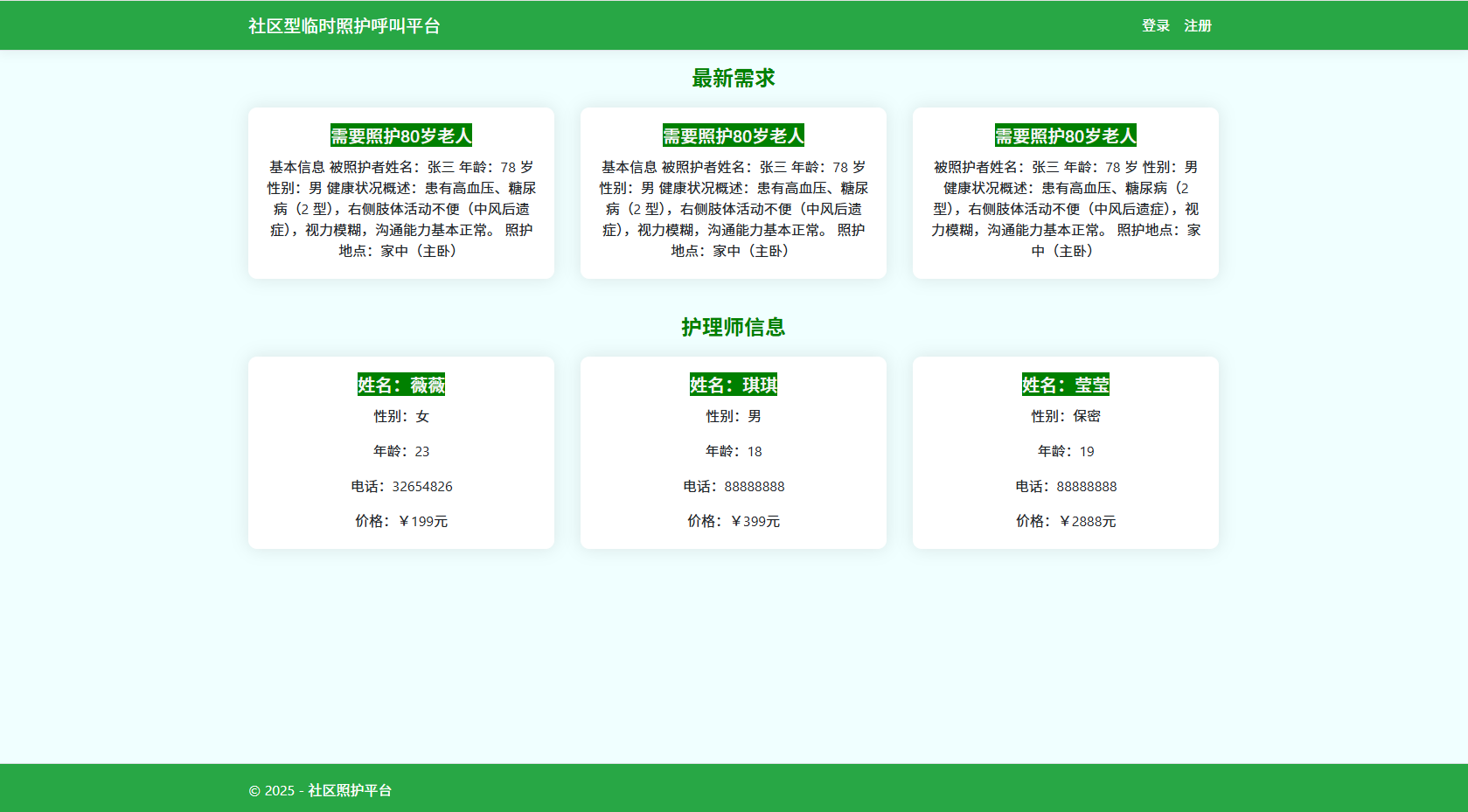Image resolution: width=1468 pixels, height=812 pixels.
Task: Click footer text 社区照护平台
Action: [350, 790]
